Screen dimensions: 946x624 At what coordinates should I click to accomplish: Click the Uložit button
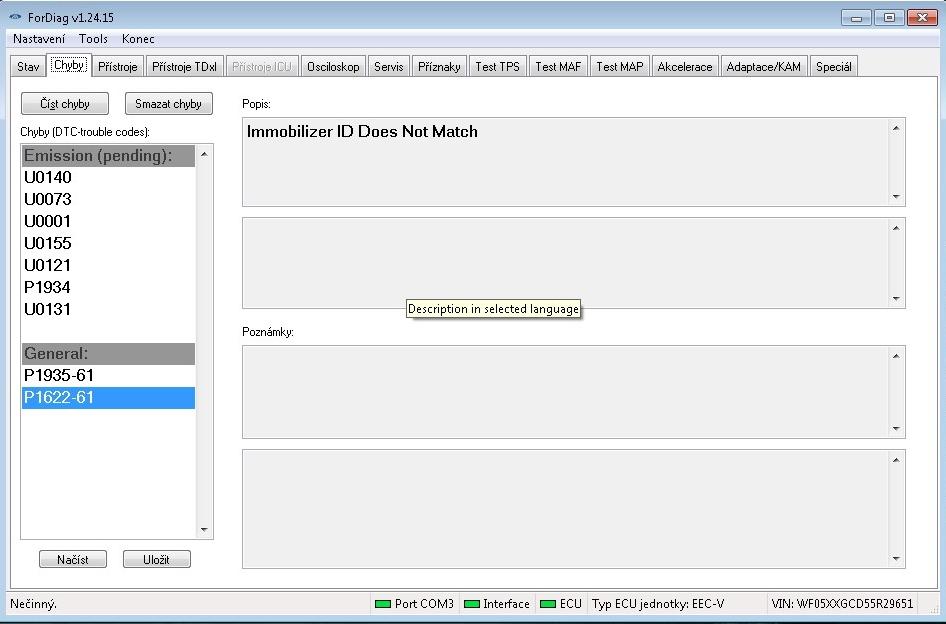tap(156, 560)
